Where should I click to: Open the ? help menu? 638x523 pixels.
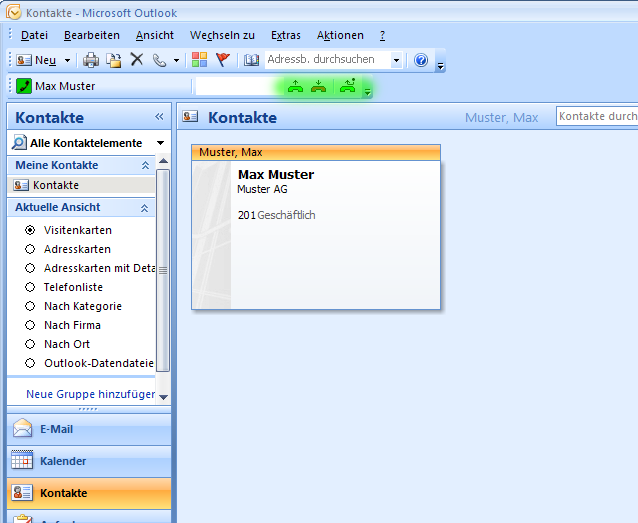(382, 35)
